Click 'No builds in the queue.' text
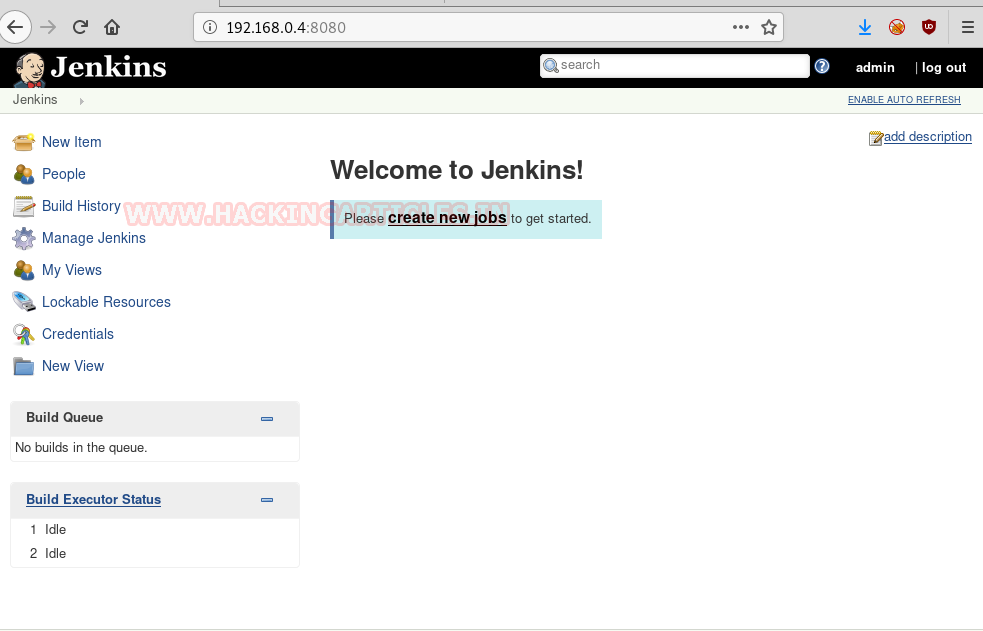Image resolution: width=983 pixels, height=631 pixels. point(81,447)
